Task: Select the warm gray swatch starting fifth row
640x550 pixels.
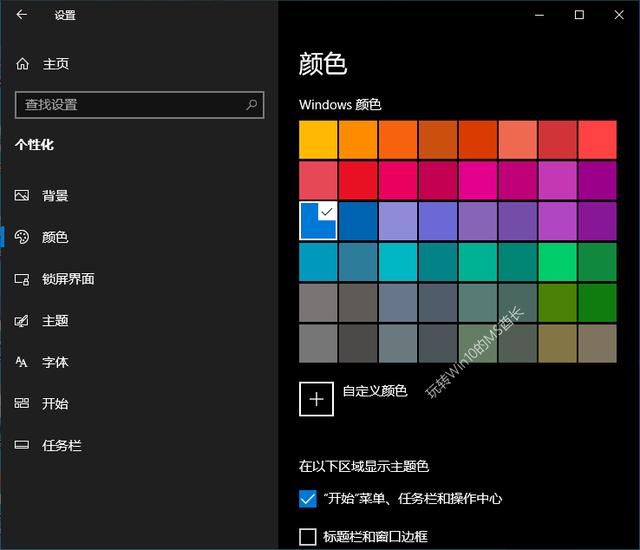Action: [x=318, y=303]
